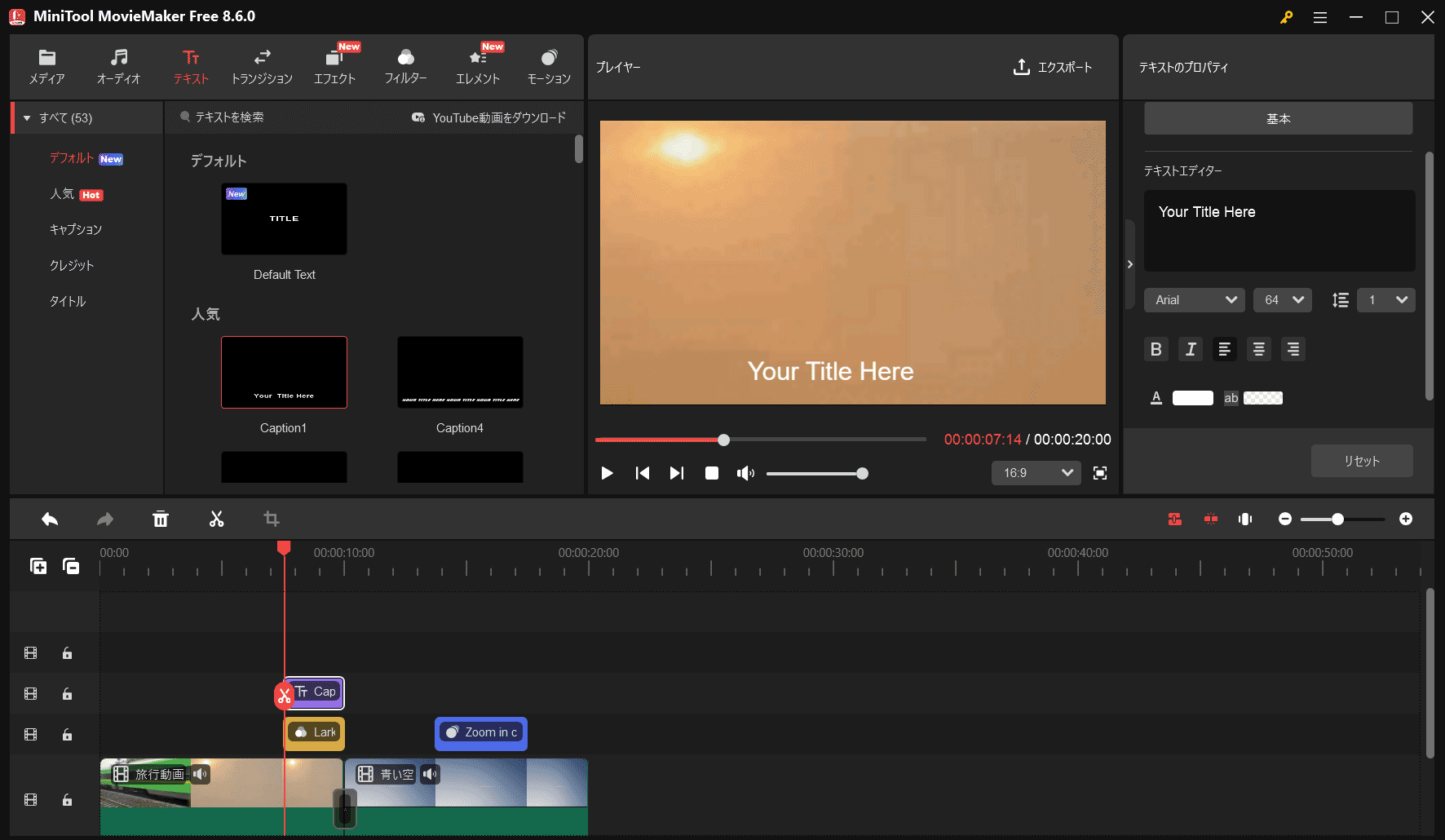Toggle italic formatting for the title text
This screenshot has height=840, width=1445.
(x=1190, y=349)
